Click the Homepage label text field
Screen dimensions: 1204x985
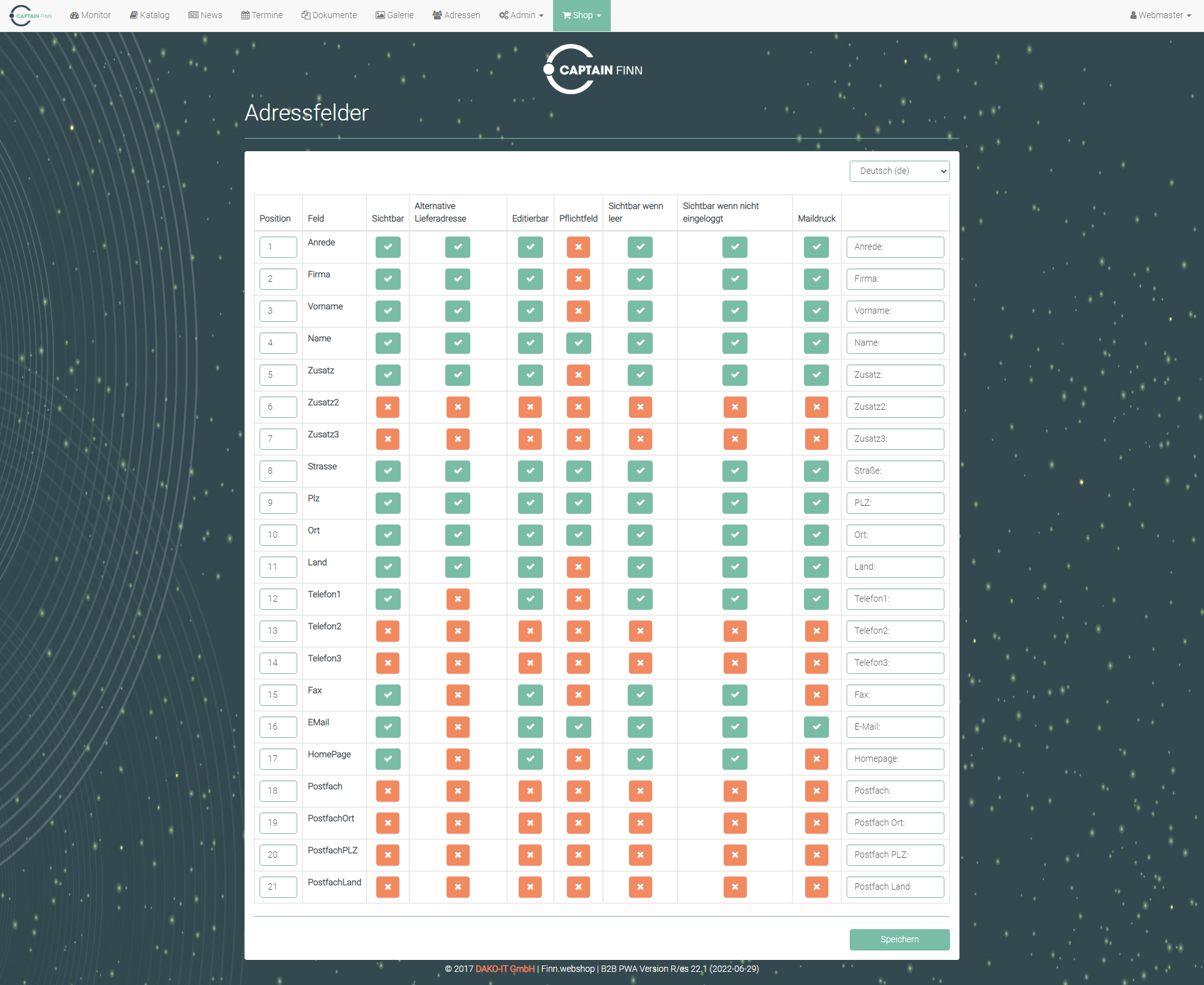(894, 759)
